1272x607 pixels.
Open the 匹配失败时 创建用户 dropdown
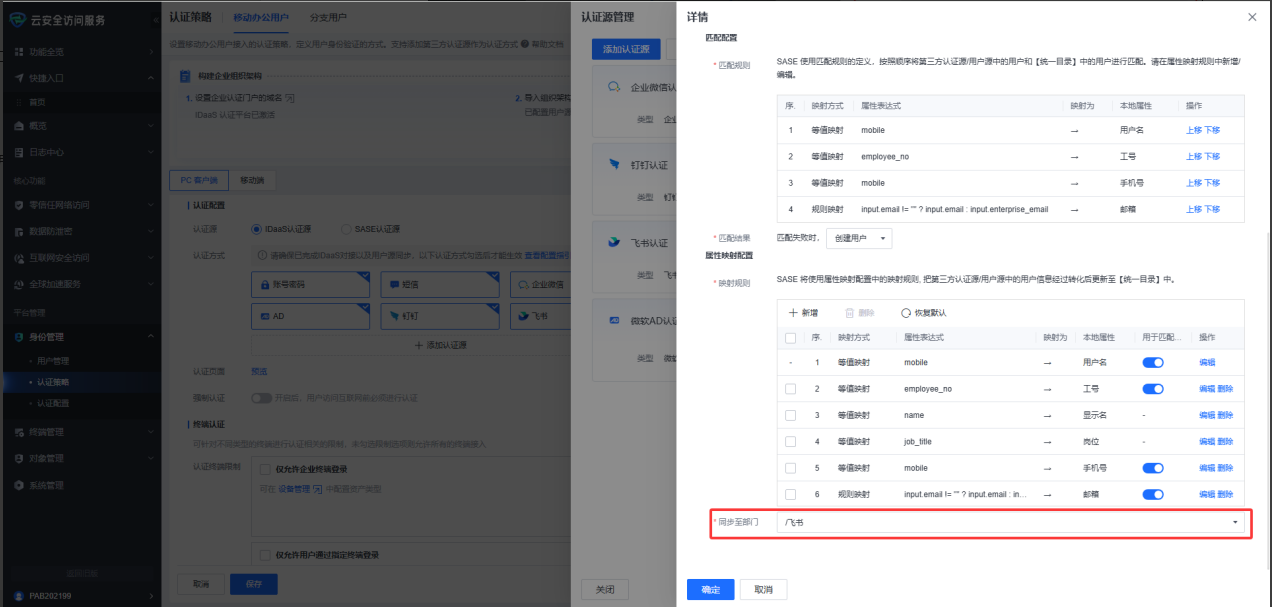(859, 238)
